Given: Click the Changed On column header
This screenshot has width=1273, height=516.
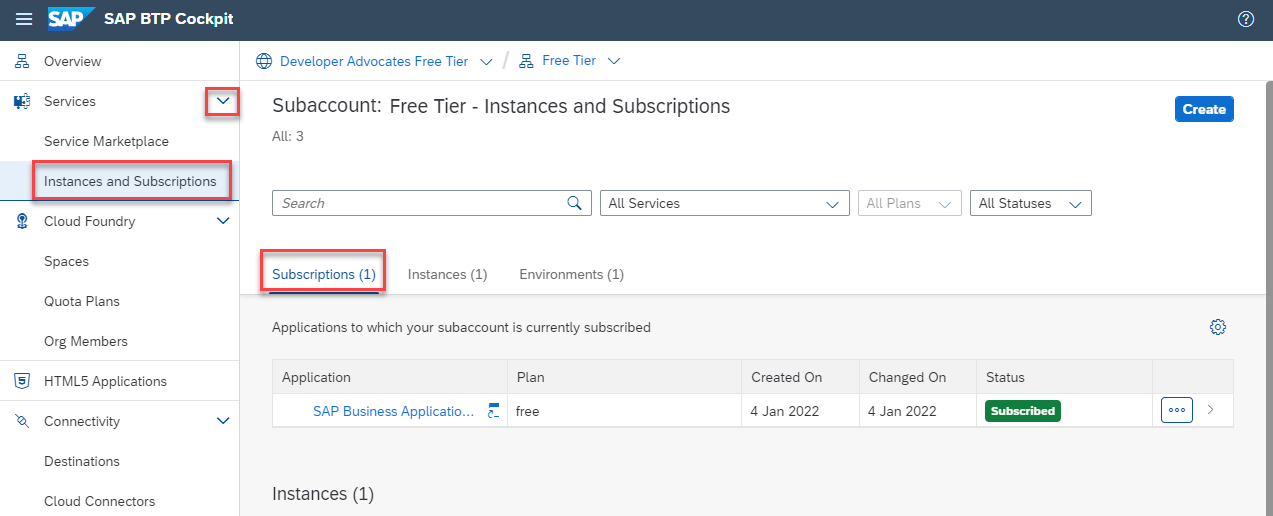Looking at the screenshot, I should 918,377.
